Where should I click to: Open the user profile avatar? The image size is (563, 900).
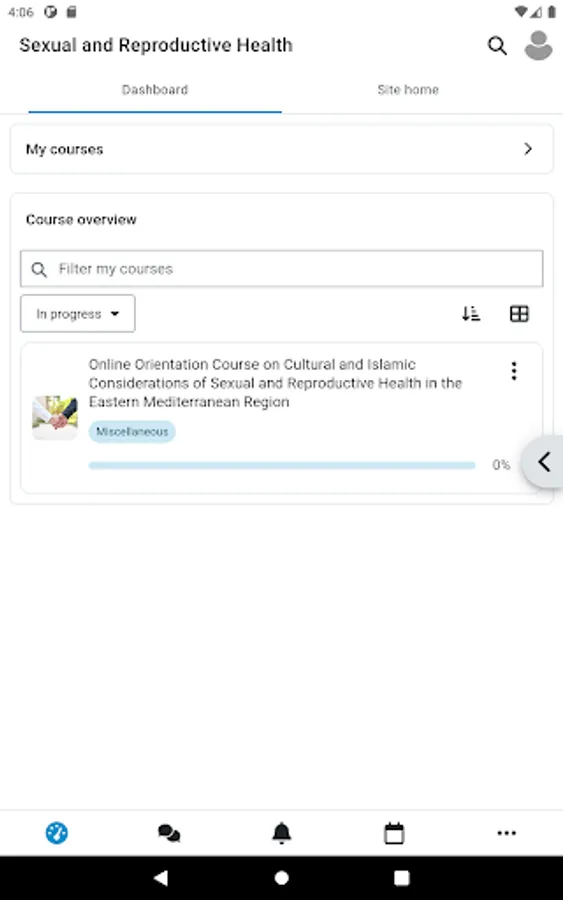pyautogui.click(x=538, y=45)
